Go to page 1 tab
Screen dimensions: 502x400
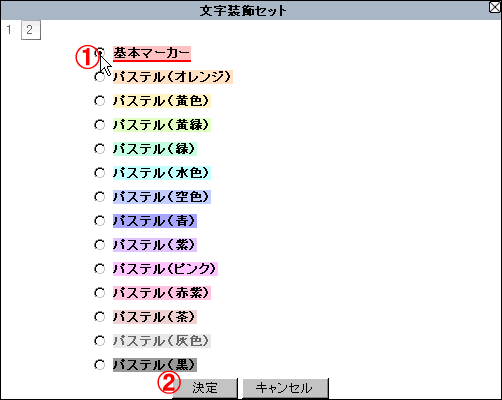coord(9,30)
